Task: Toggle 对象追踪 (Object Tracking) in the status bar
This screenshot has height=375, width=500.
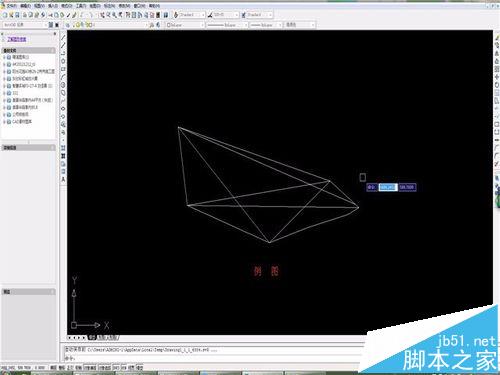Action: (x=105, y=368)
